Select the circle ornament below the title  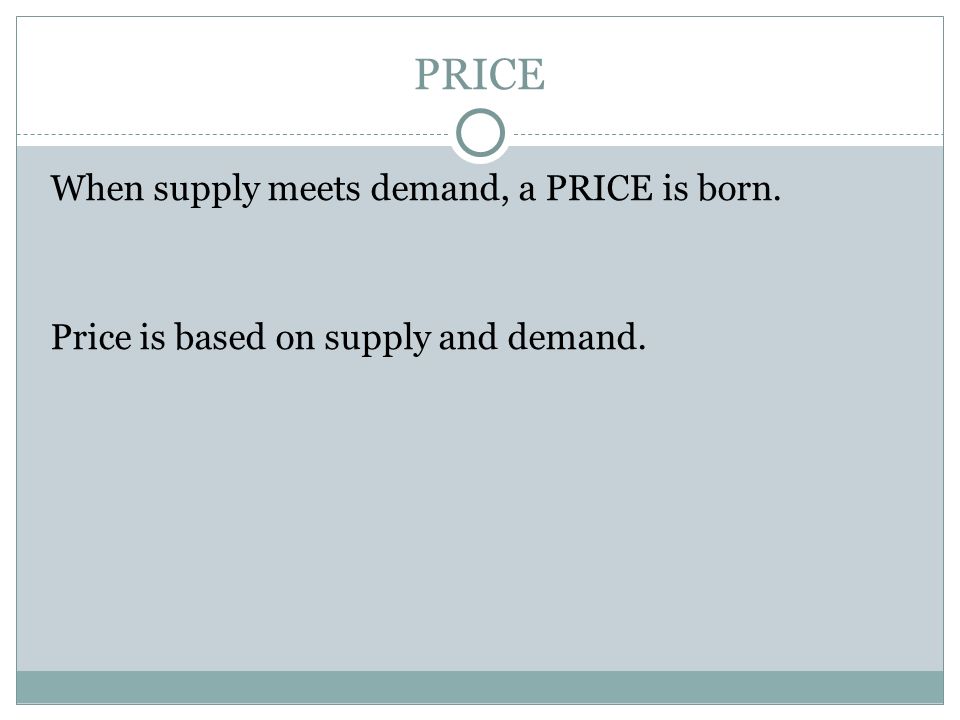tap(481, 133)
